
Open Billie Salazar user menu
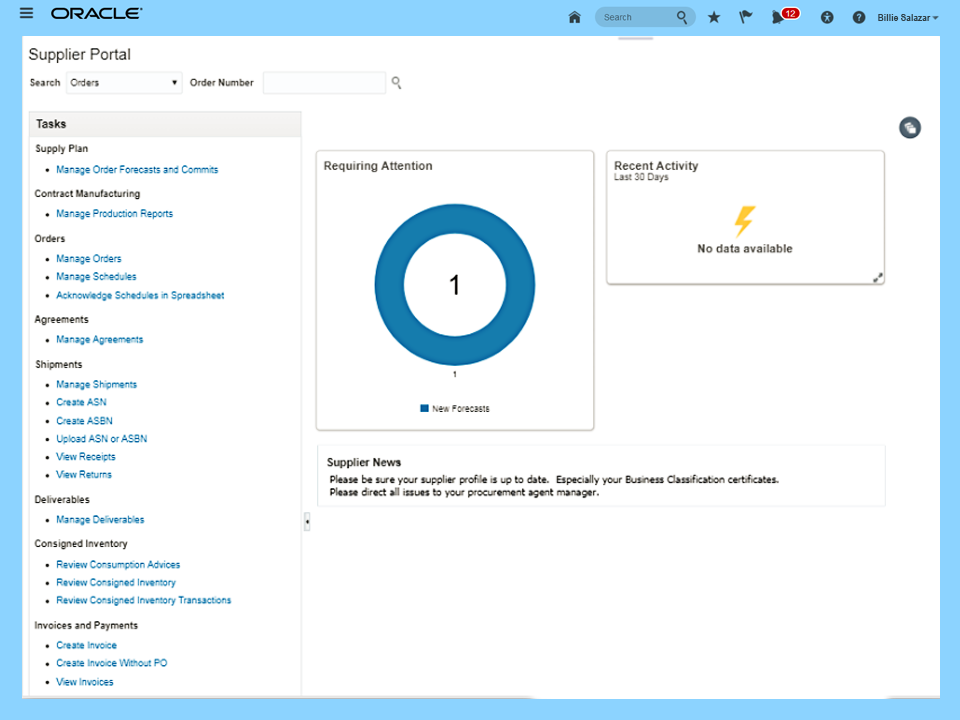[x=908, y=18]
